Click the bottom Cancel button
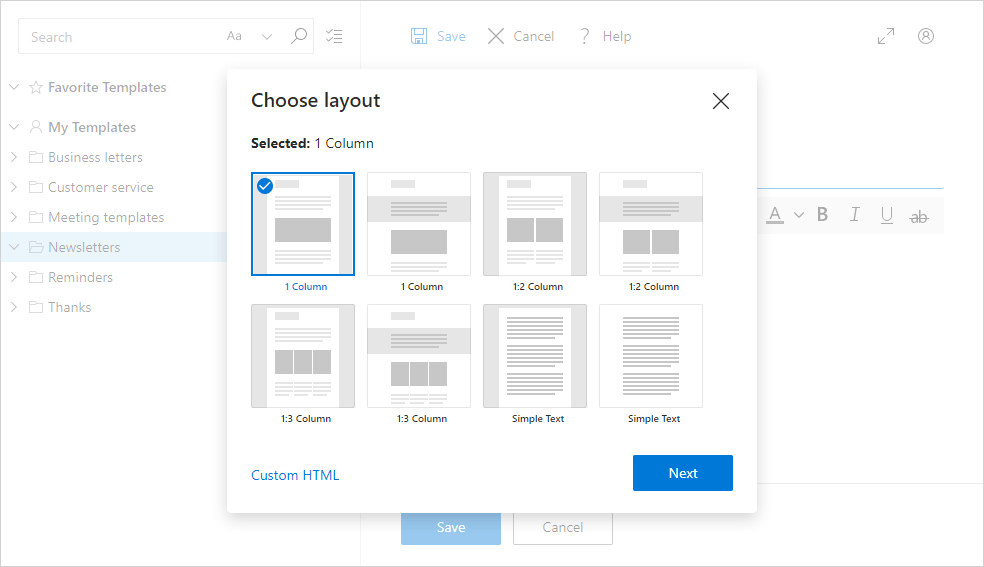The height and width of the screenshot is (567, 984). point(563,527)
